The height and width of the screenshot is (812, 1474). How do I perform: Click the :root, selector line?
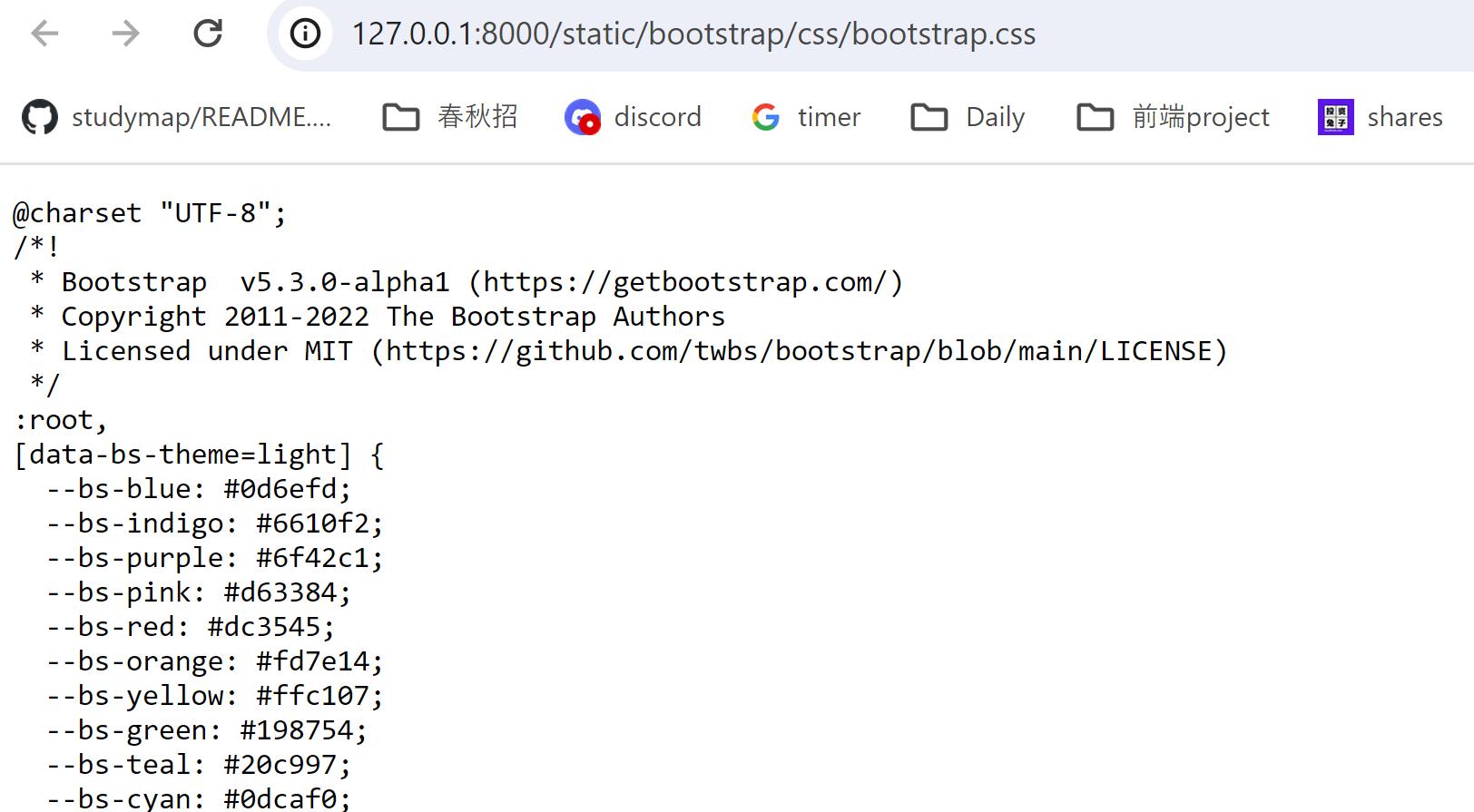61,420
